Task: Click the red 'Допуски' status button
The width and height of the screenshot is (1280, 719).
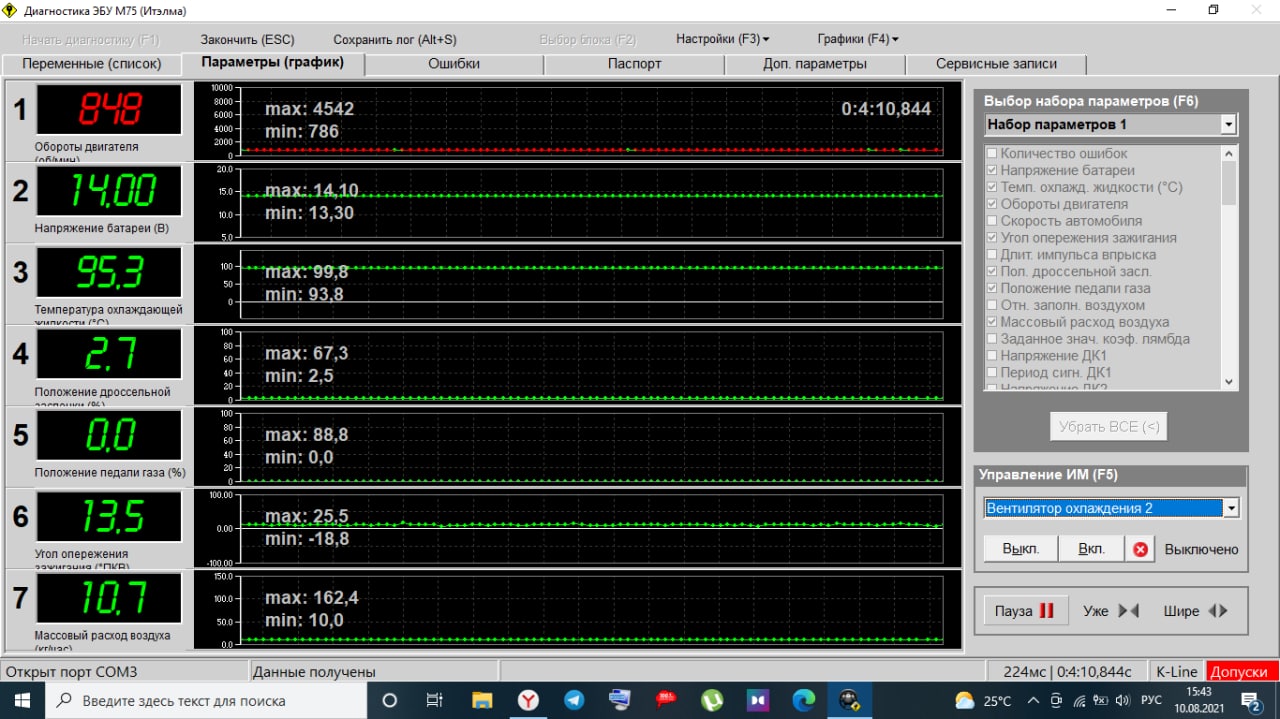Action: pyautogui.click(x=1243, y=672)
